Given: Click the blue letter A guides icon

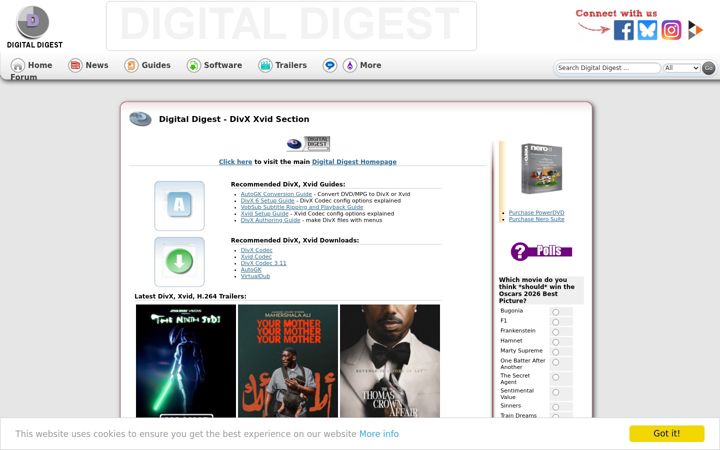Looking at the screenshot, I should point(179,206).
